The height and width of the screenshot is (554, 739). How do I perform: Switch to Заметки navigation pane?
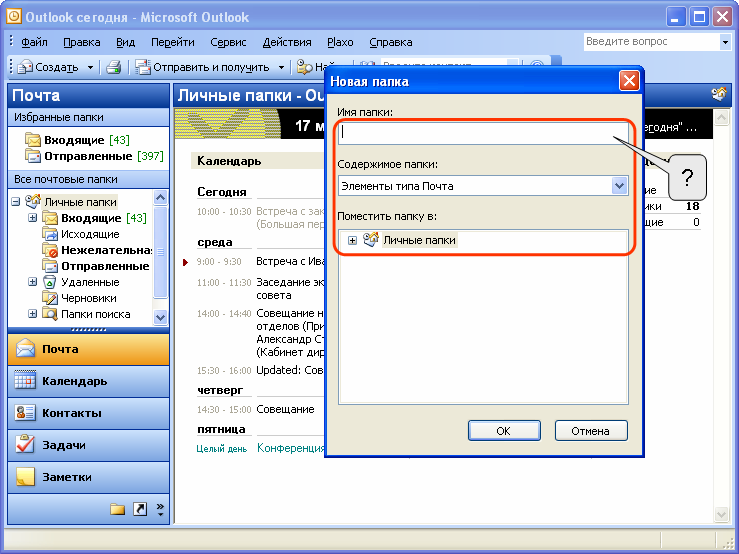(89, 477)
